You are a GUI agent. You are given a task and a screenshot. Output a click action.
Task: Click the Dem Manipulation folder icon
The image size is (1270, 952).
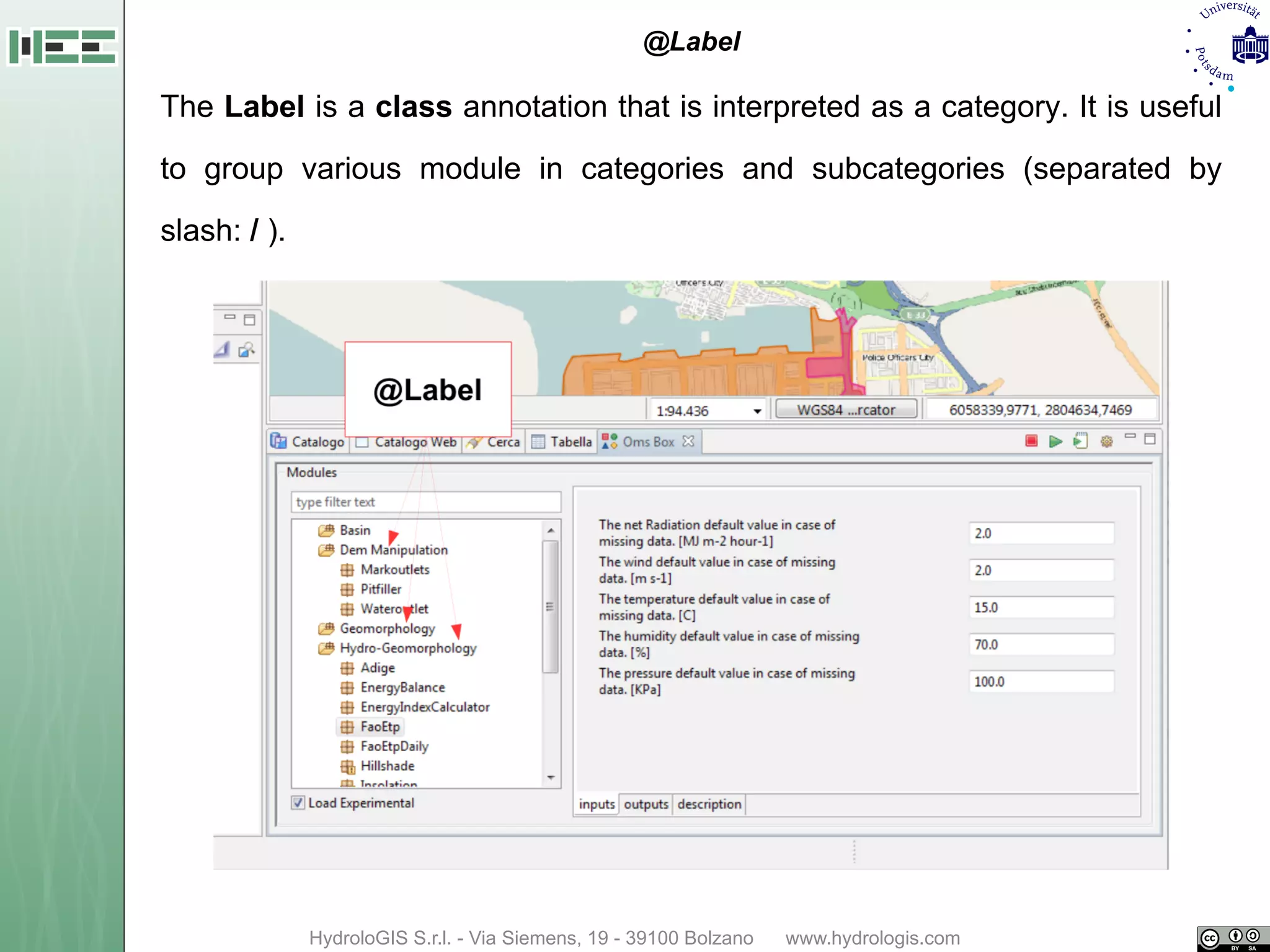pyautogui.click(x=326, y=550)
